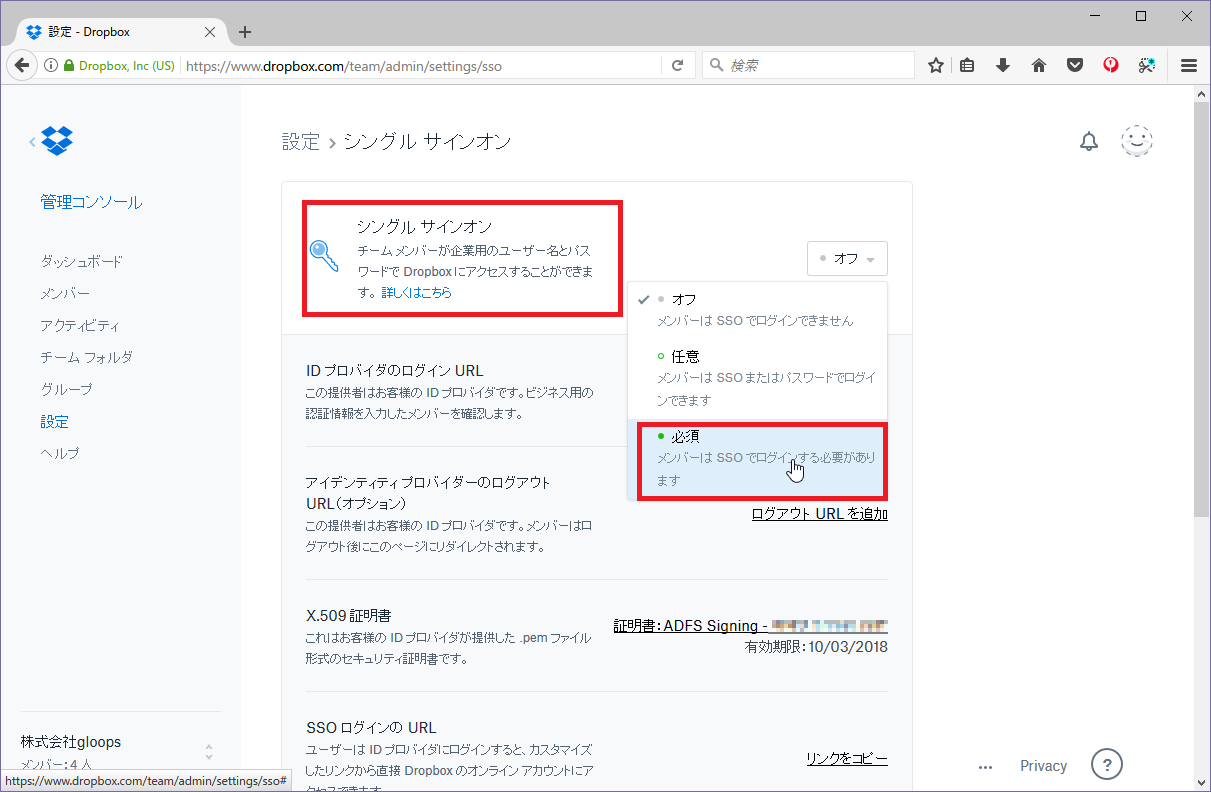This screenshot has width=1211, height=792.
Task: Click the browser URL address field
Action: (x=420, y=66)
